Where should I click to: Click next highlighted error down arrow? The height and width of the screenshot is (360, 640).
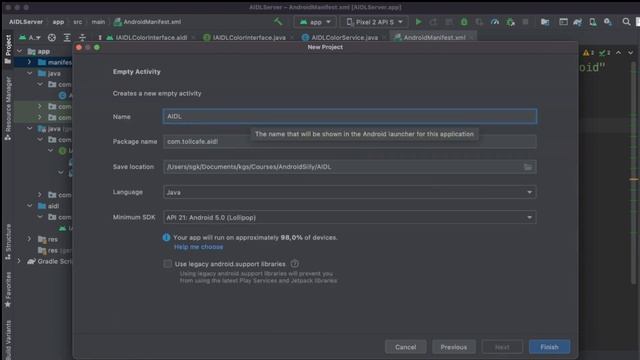[x=631, y=53]
